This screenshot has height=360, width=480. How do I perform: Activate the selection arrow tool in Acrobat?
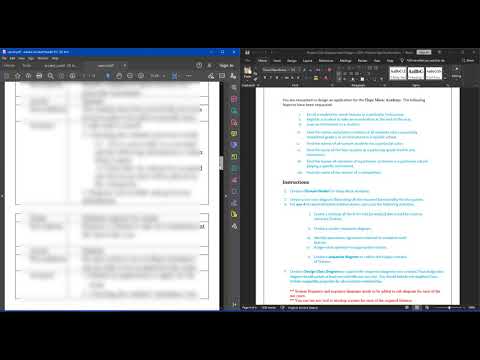tap(108, 76)
